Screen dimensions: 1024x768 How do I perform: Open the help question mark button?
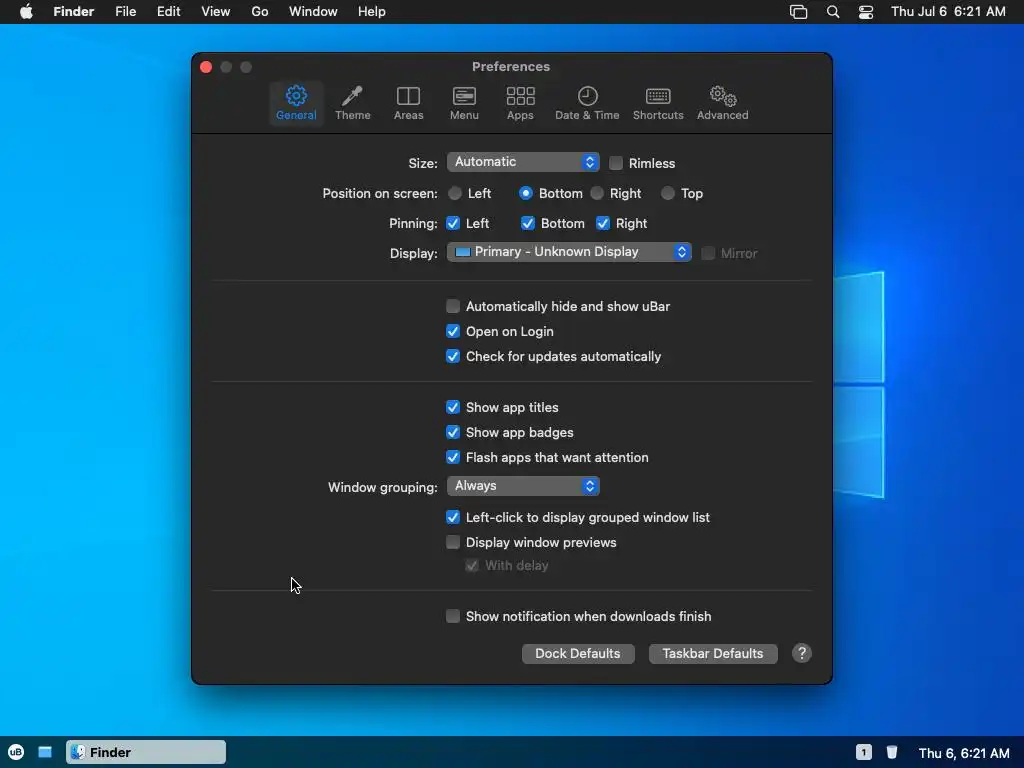pyautogui.click(x=802, y=653)
